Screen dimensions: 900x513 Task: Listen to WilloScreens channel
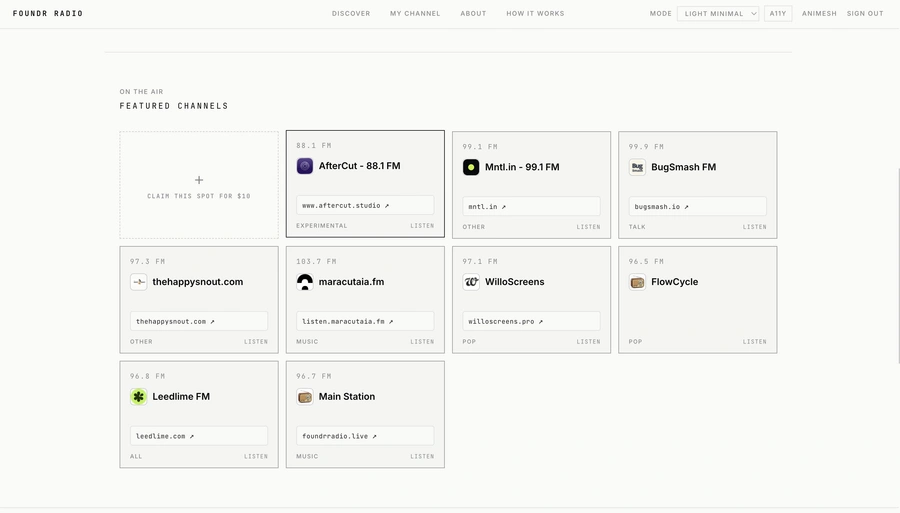pyautogui.click(x=588, y=341)
